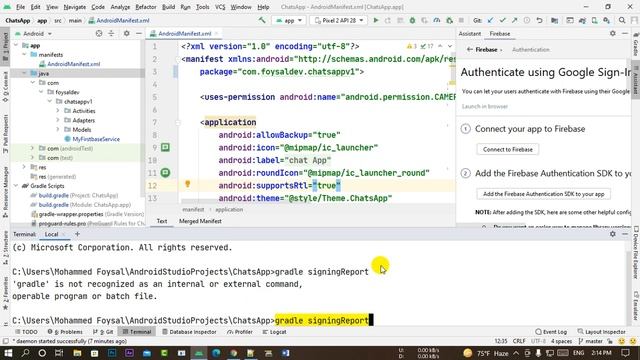Viewport: 640px width, 360px height.
Task: Click the Git commit checkmark icon
Action: (502, 20)
